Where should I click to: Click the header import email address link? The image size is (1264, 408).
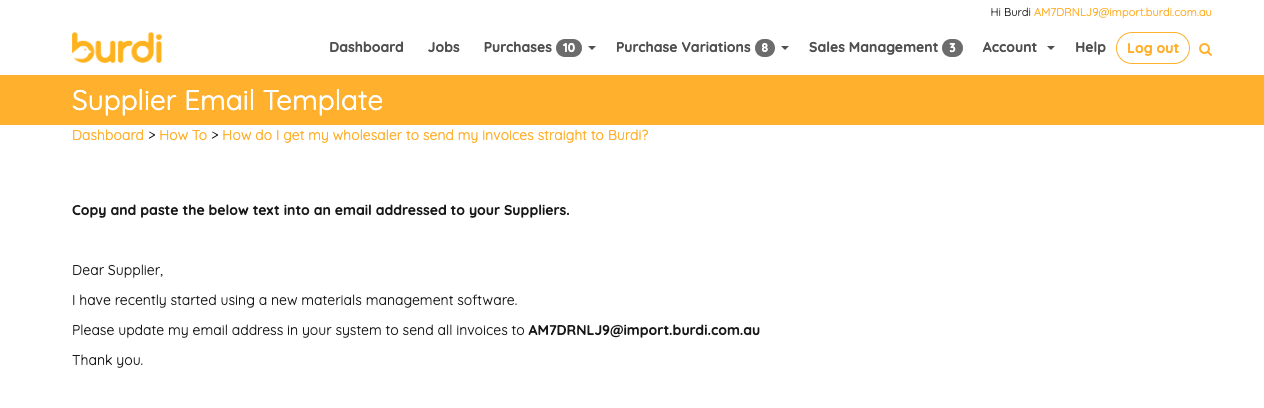point(1123,12)
